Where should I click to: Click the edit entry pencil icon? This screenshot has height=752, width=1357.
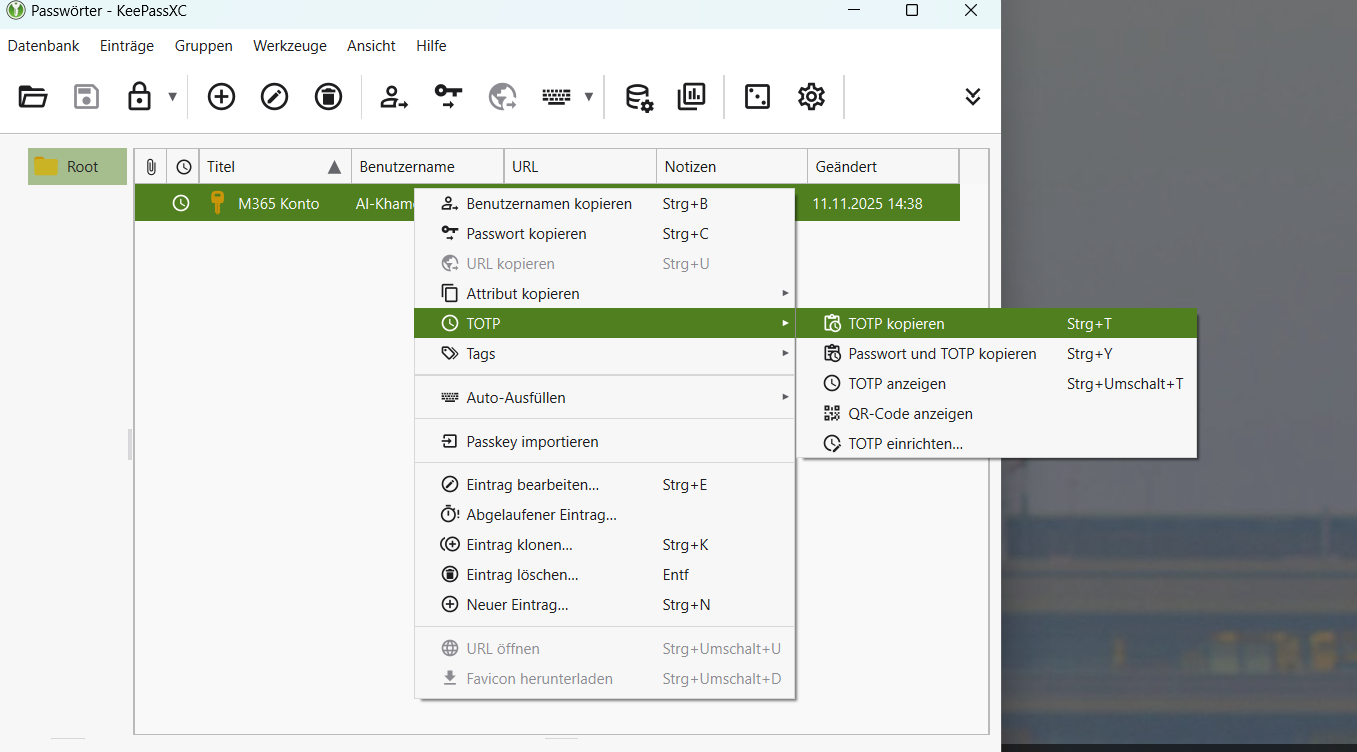tap(274, 97)
